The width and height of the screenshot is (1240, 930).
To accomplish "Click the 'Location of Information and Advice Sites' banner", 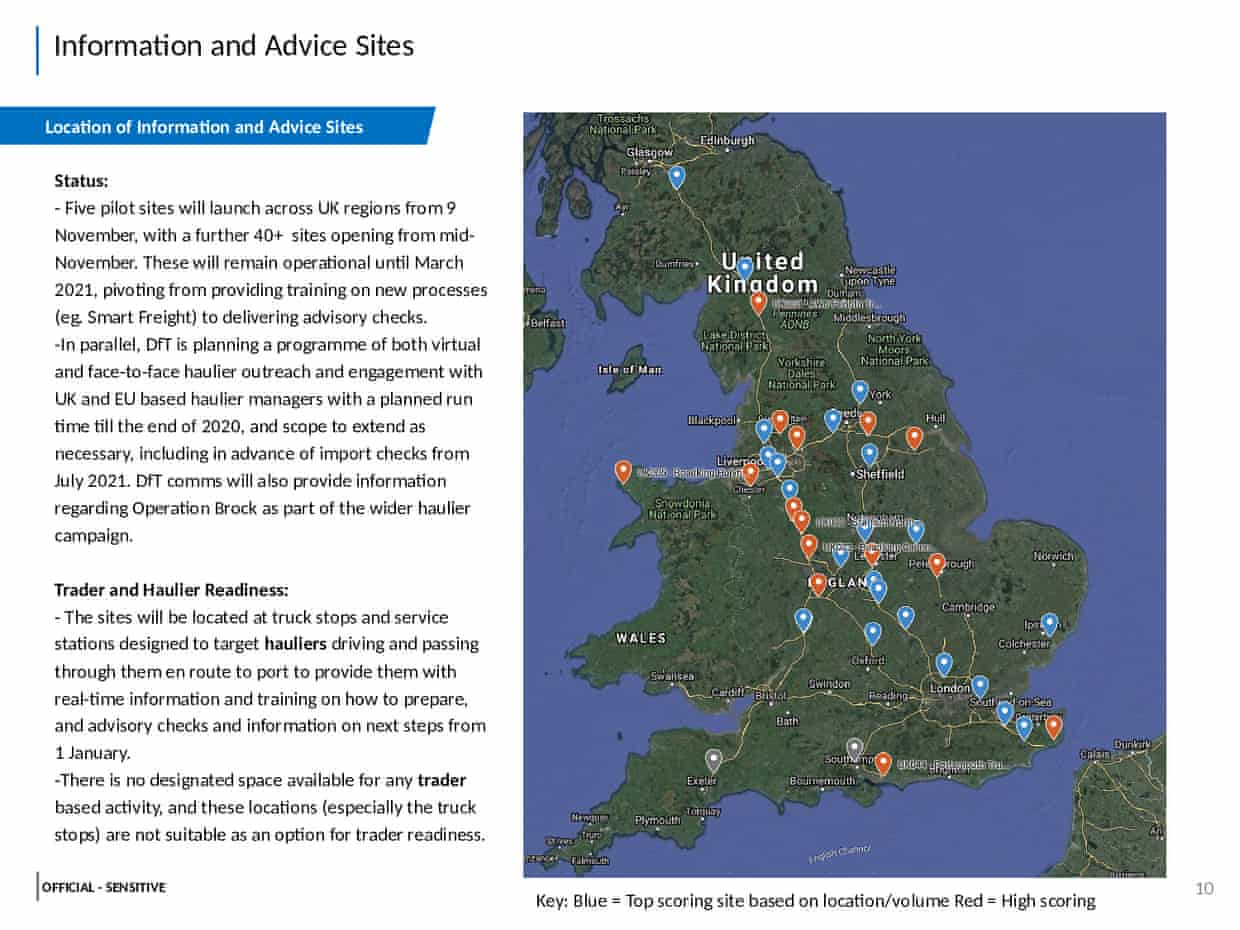I will [204, 127].
